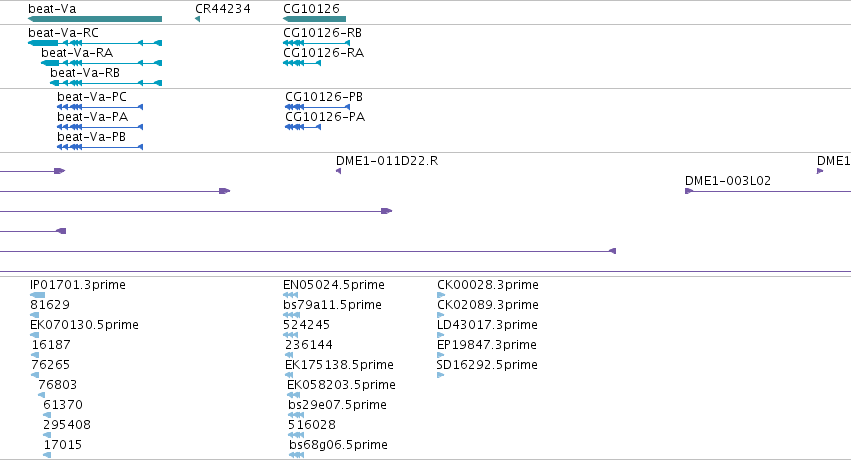Screen dimensions: 851x460
Task: Select the DME1-003L02 clone label
Action: pos(728,181)
